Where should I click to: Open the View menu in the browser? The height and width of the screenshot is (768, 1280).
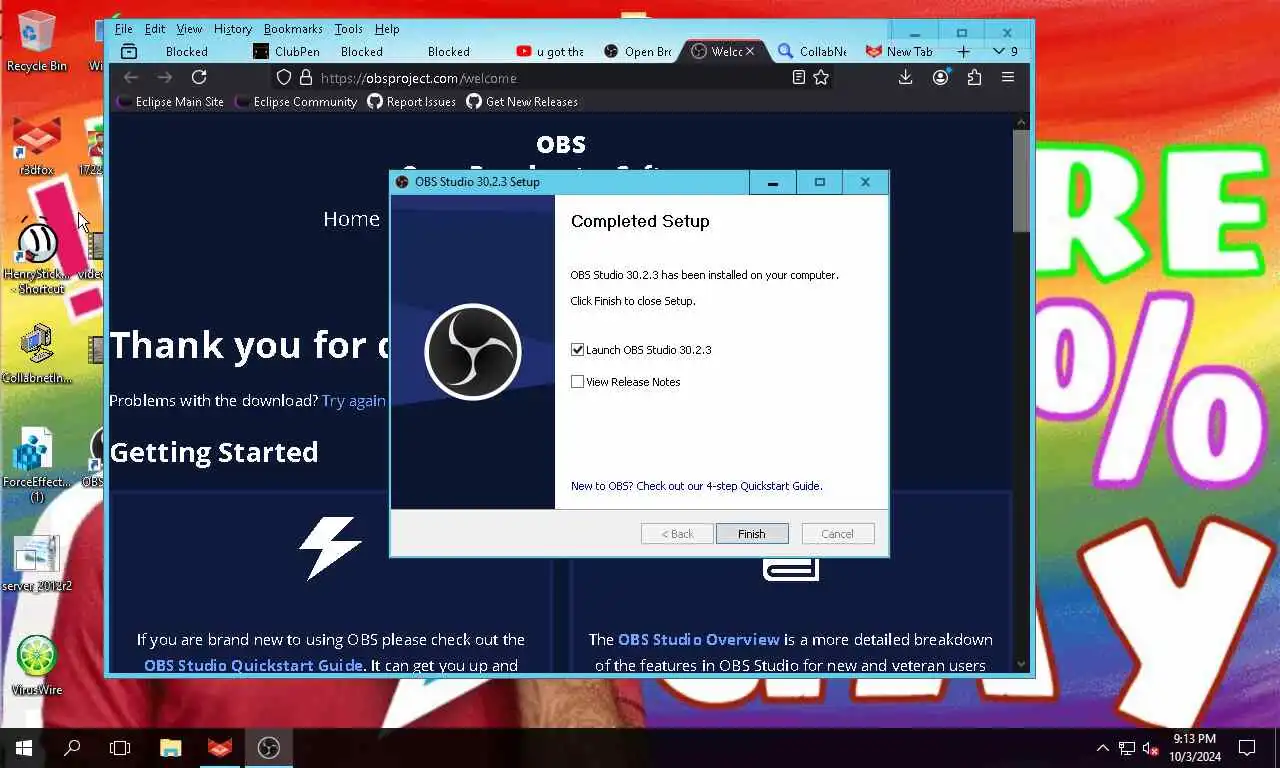[189, 29]
